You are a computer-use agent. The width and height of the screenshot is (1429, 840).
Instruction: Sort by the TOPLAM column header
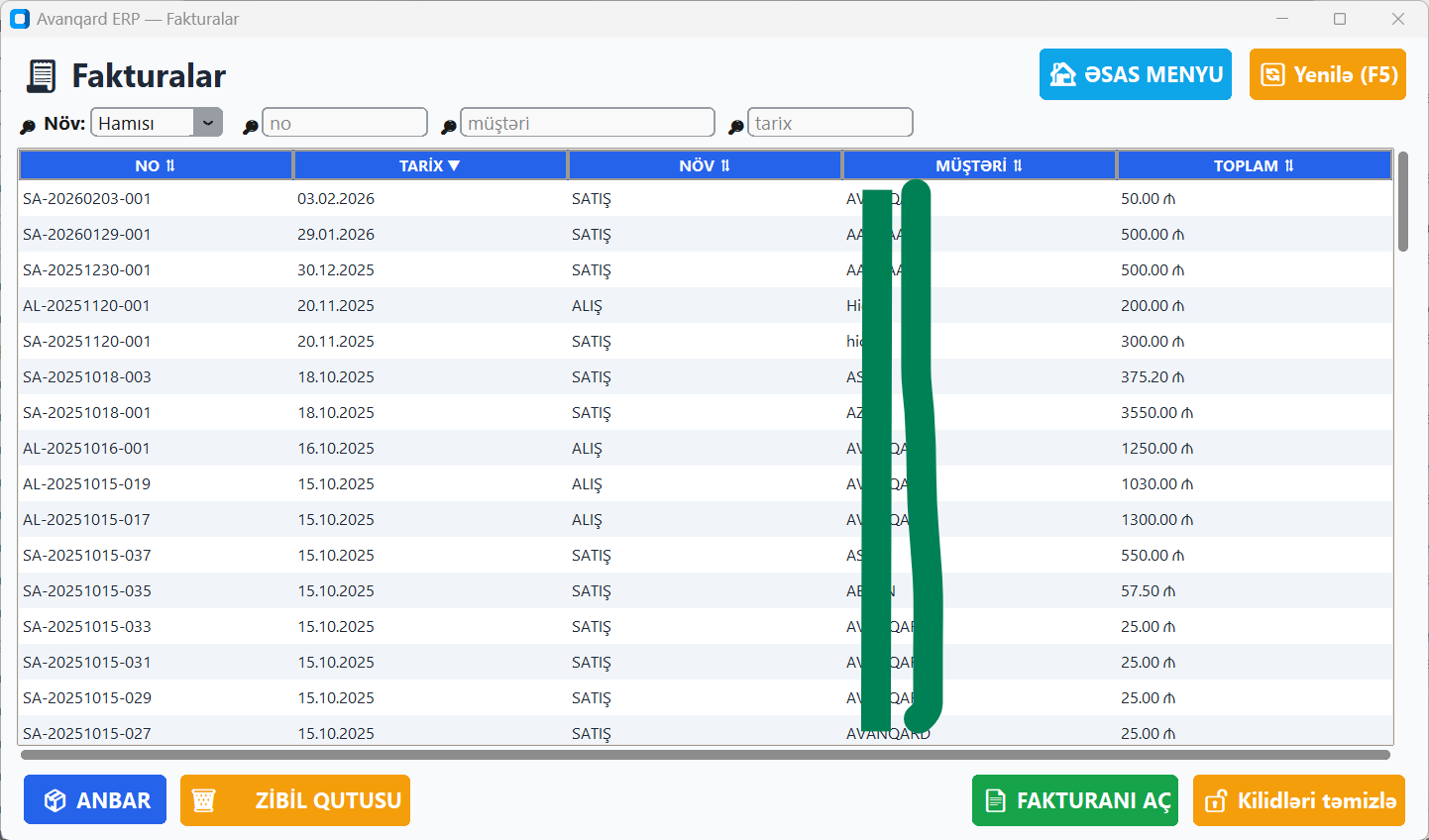[x=1254, y=165]
